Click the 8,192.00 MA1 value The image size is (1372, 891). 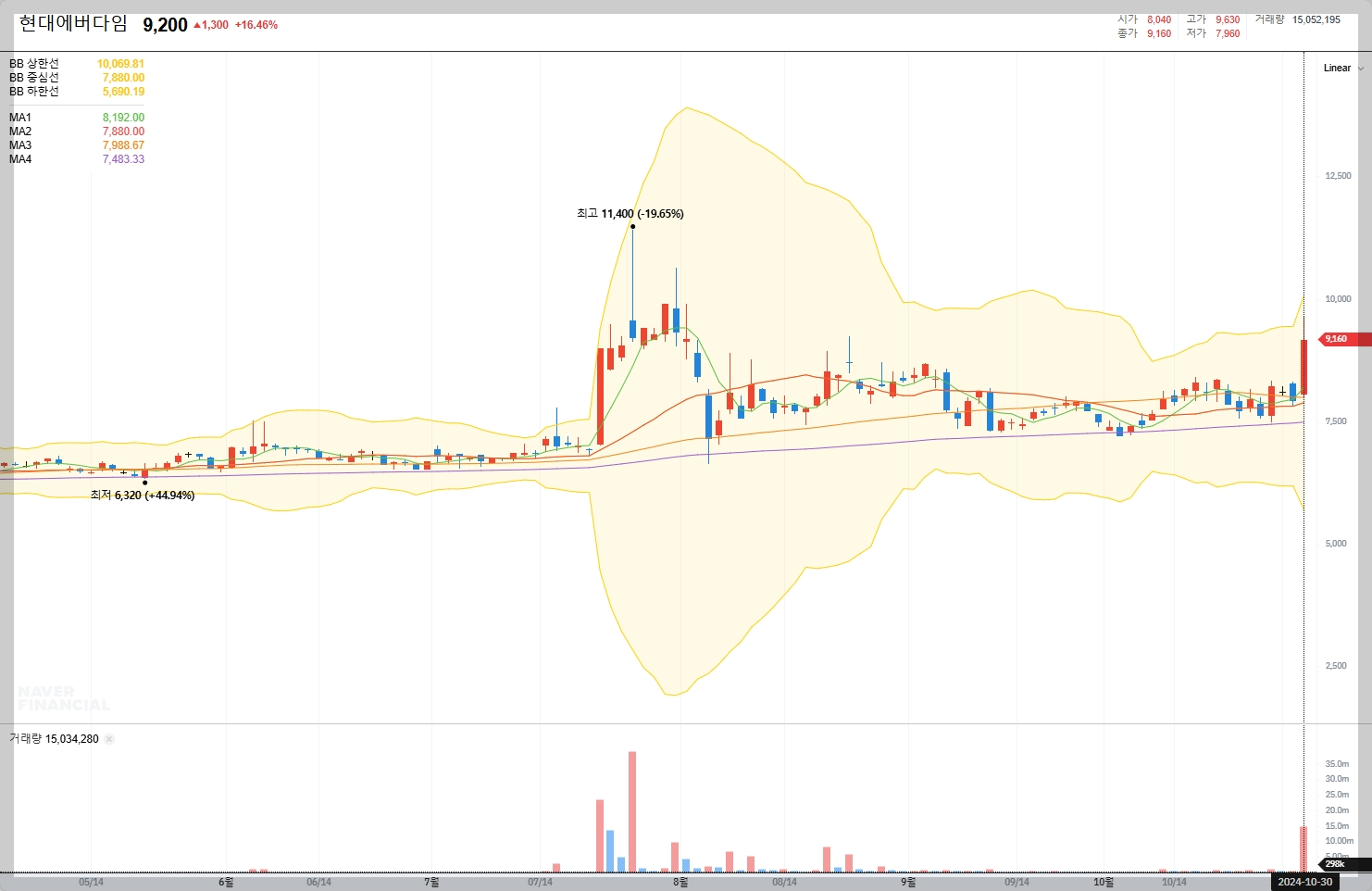123,118
